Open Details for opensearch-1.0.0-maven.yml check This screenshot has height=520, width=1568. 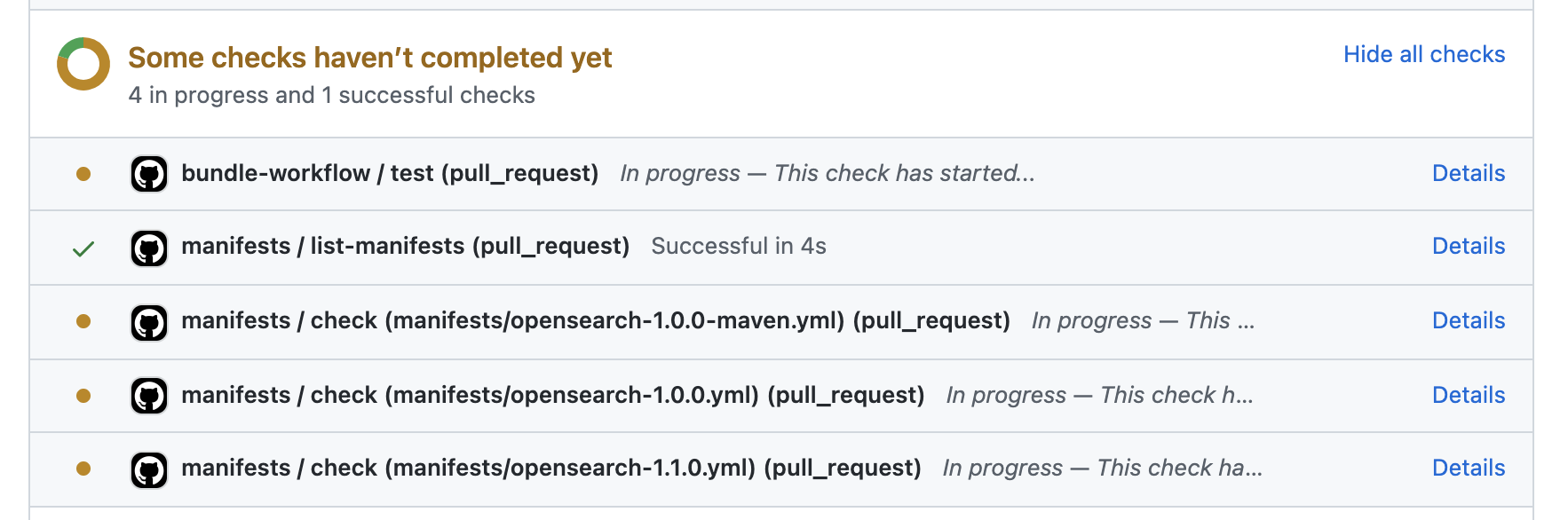click(x=1469, y=320)
